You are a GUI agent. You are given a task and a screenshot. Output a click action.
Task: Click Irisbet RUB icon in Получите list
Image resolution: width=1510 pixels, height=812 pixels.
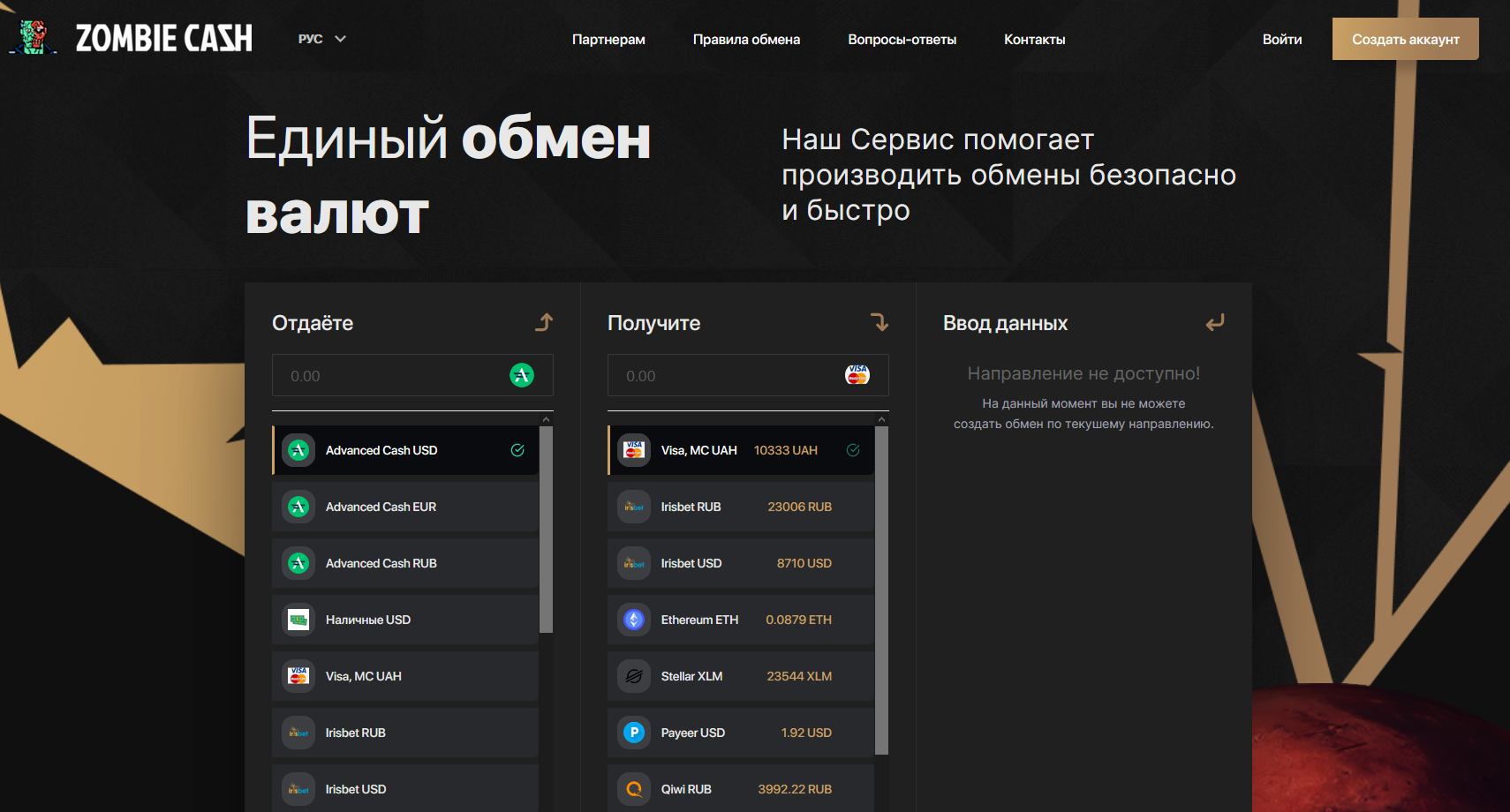pos(634,507)
